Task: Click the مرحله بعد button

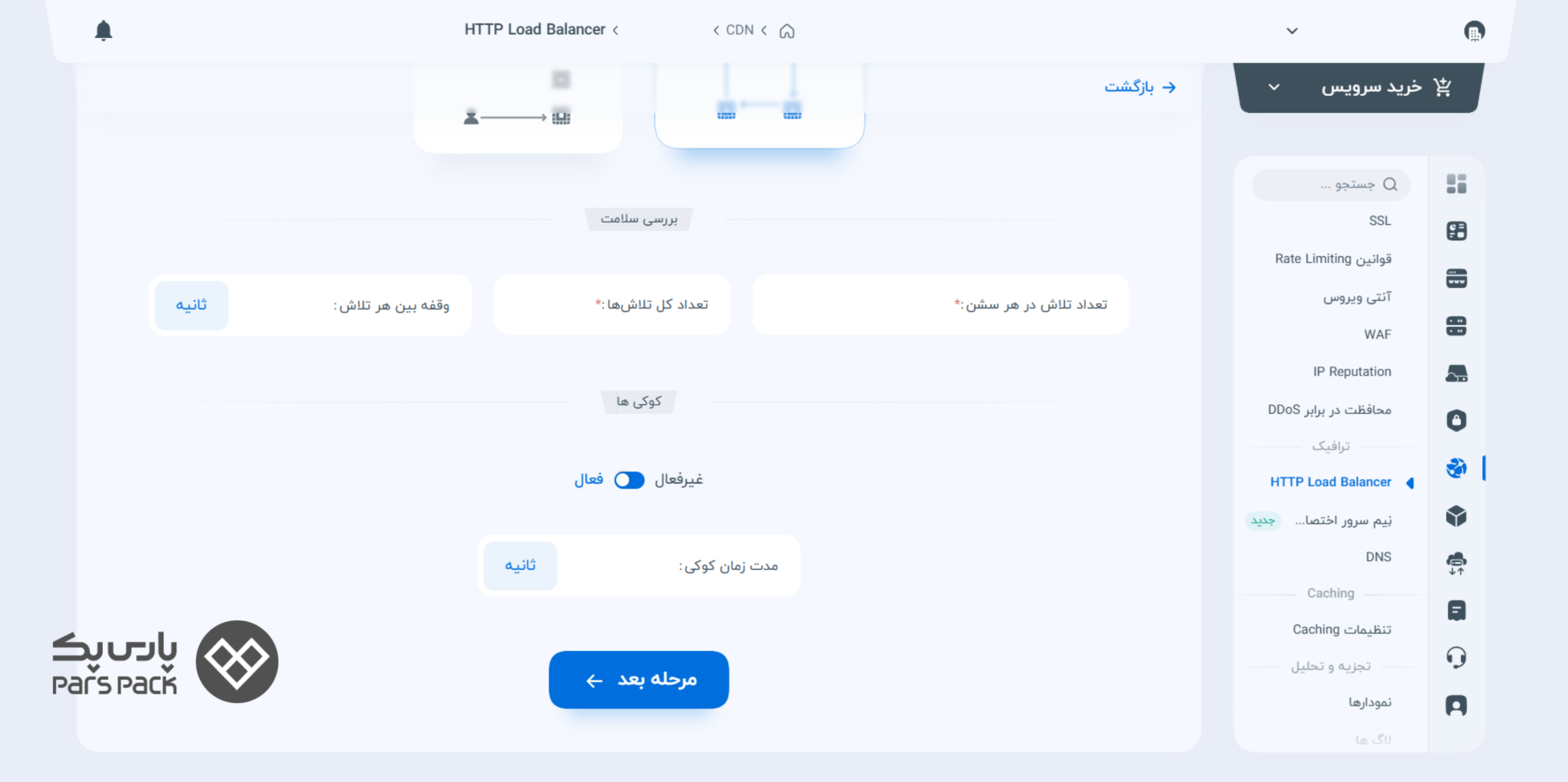Action: 639,680
